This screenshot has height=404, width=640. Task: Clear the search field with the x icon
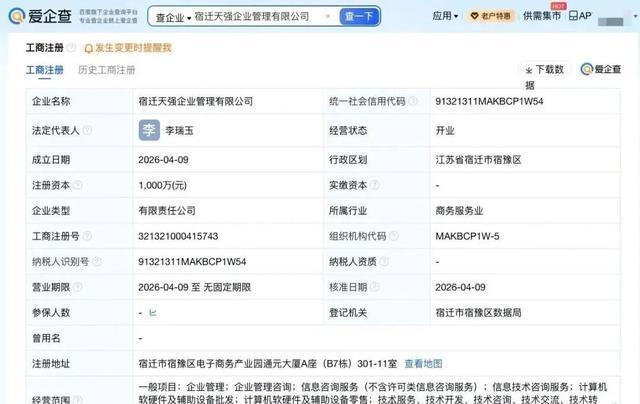point(327,17)
